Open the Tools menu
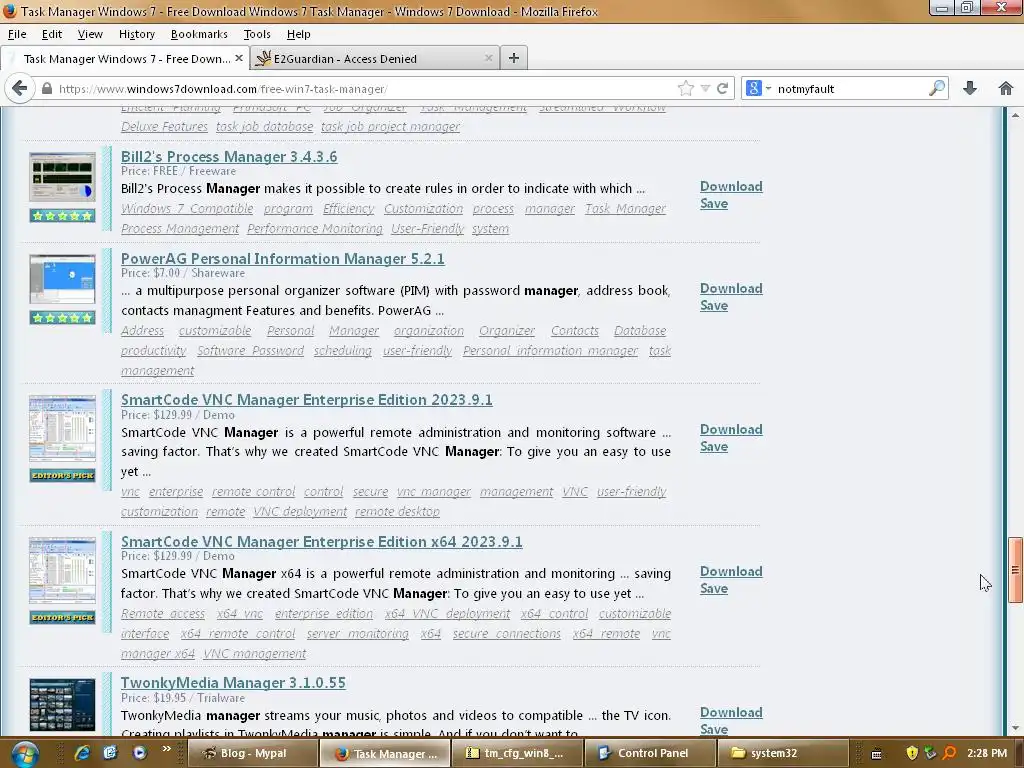 pyautogui.click(x=257, y=34)
